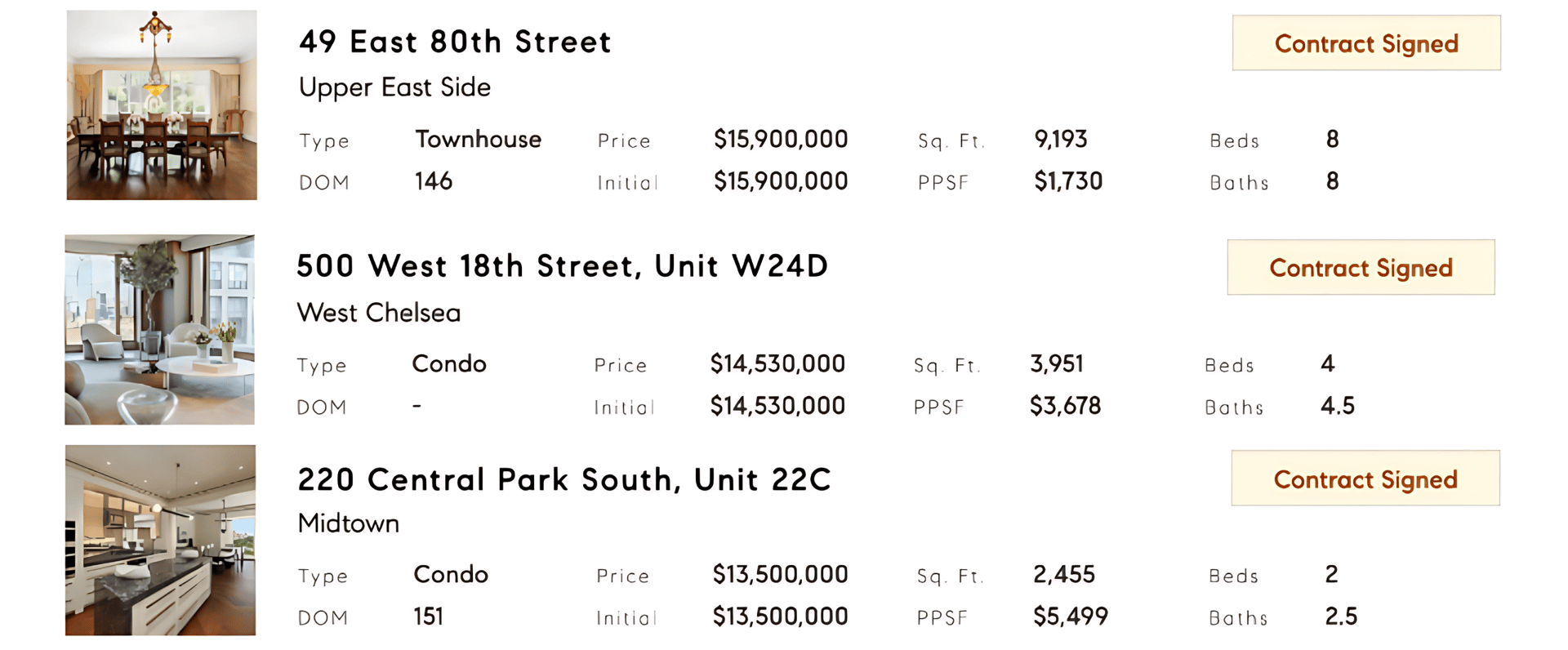Screen dimensions: 1568x650
Task: Open the 220 Central Park South kitchen photo
Action: click(x=161, y=541)
